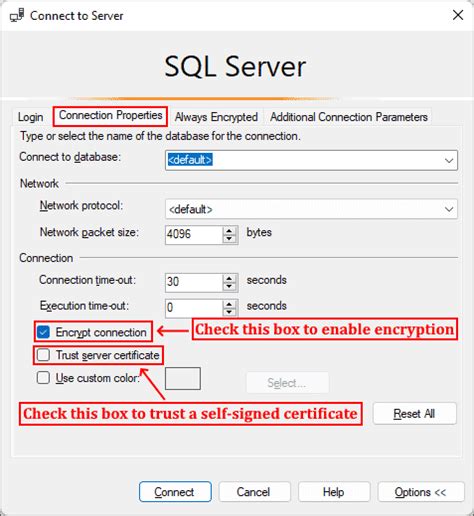Decrease Connection time-out with down arrow

pos(229,287)
